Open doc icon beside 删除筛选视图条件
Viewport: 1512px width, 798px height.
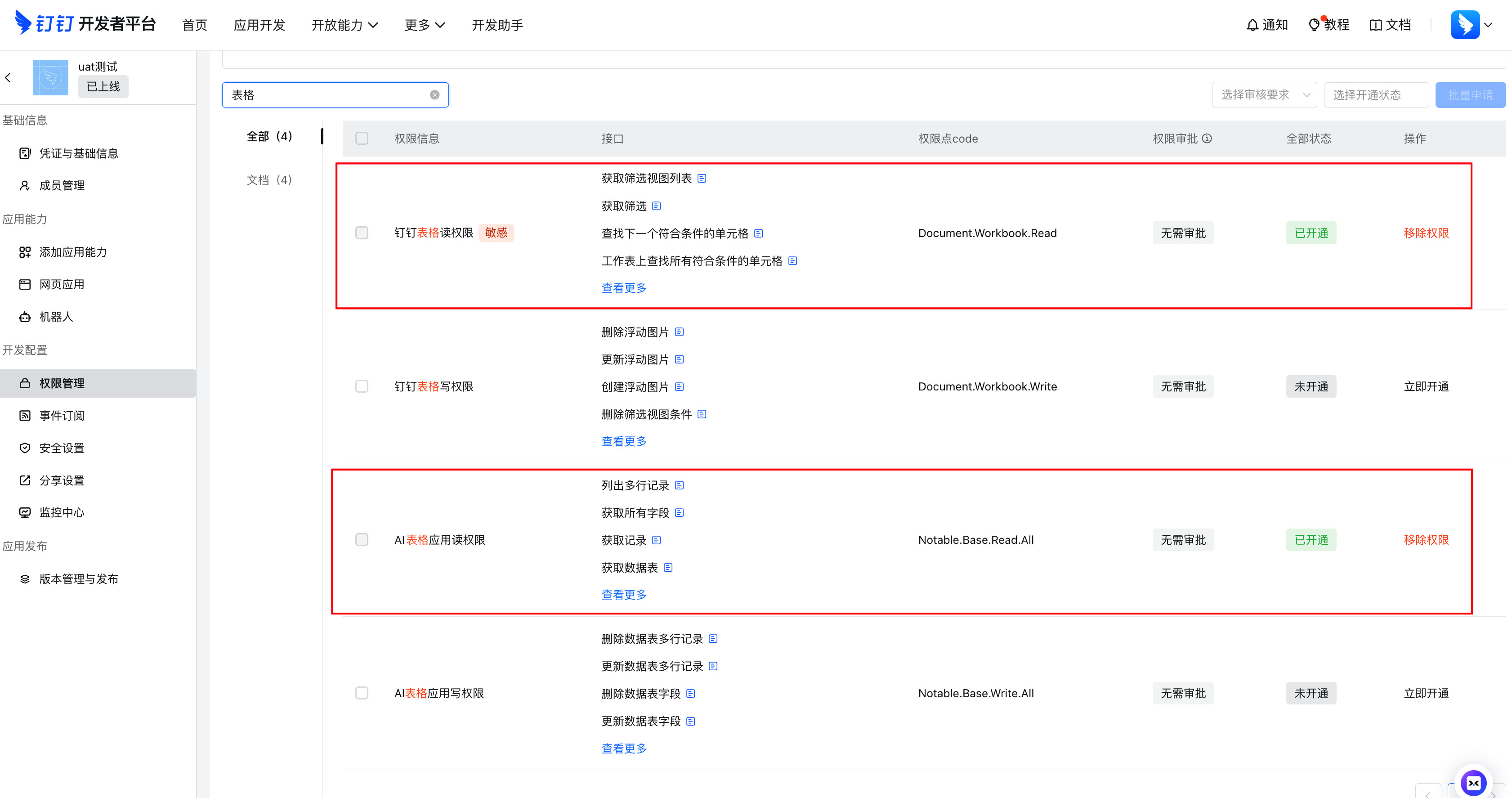tap(702, 415)
